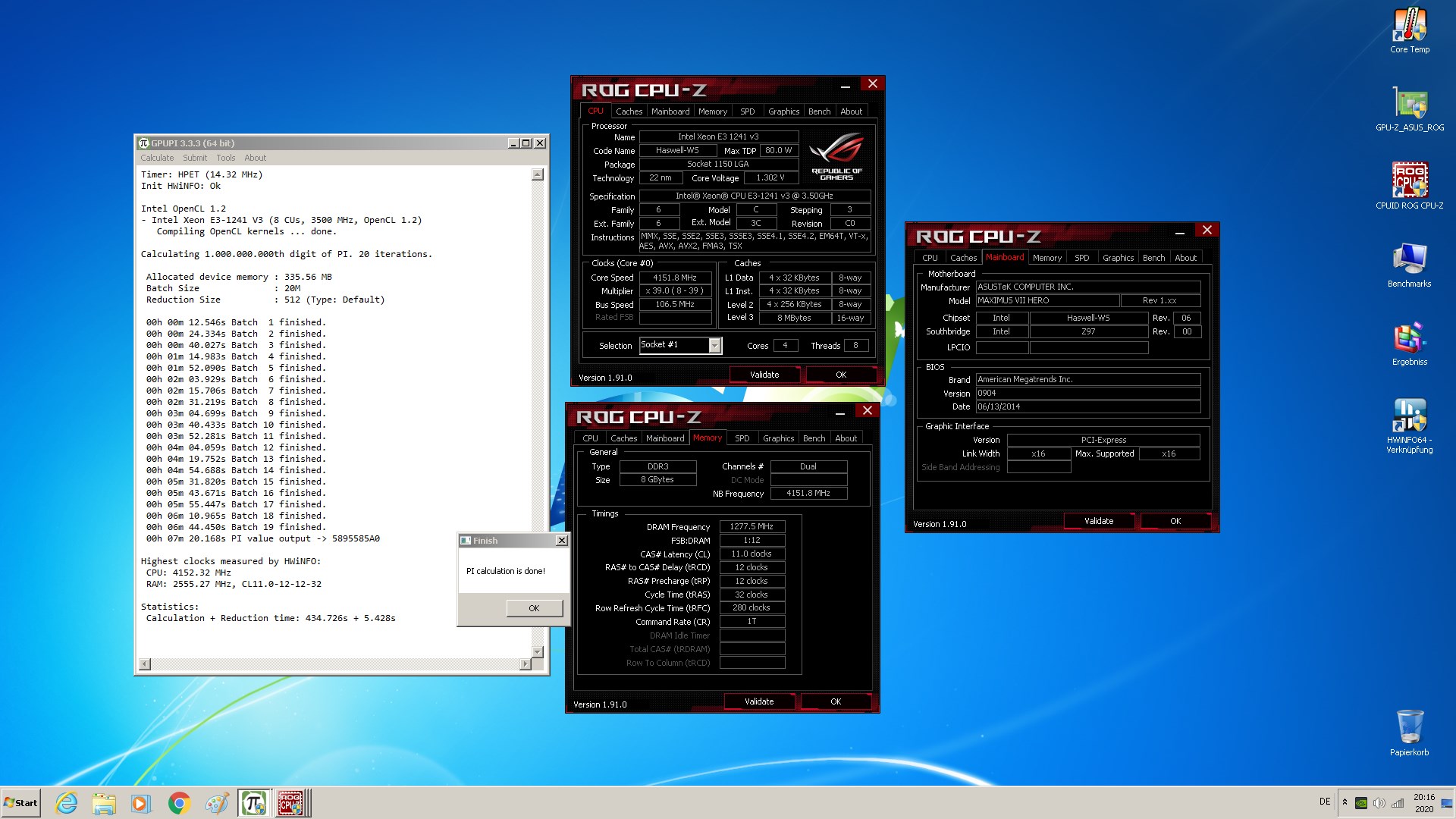Click GPUPI vertical scrollbar up arrow
Viewport: 1456px width, 819px height.
pos(538,174)
